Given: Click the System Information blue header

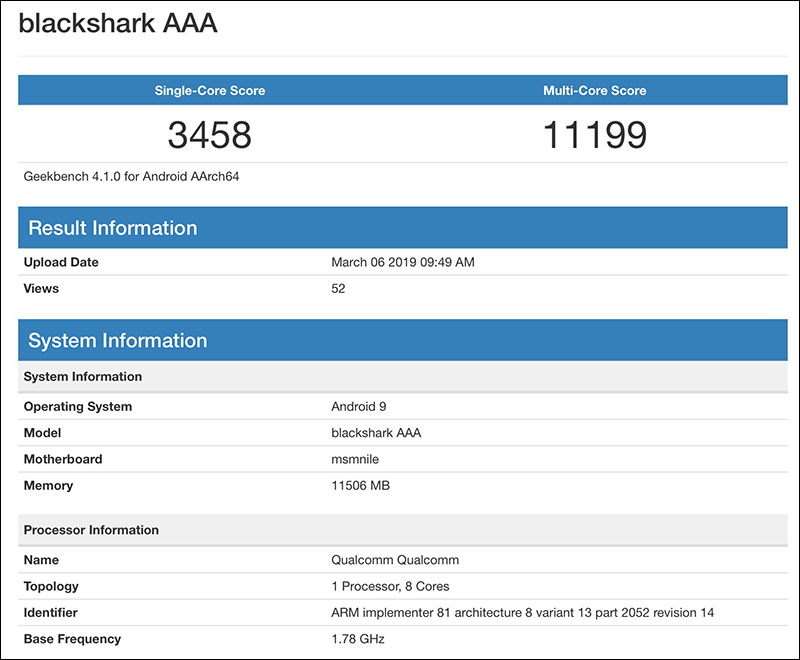Looking at the screenshot, I should [x=403, y=340].
